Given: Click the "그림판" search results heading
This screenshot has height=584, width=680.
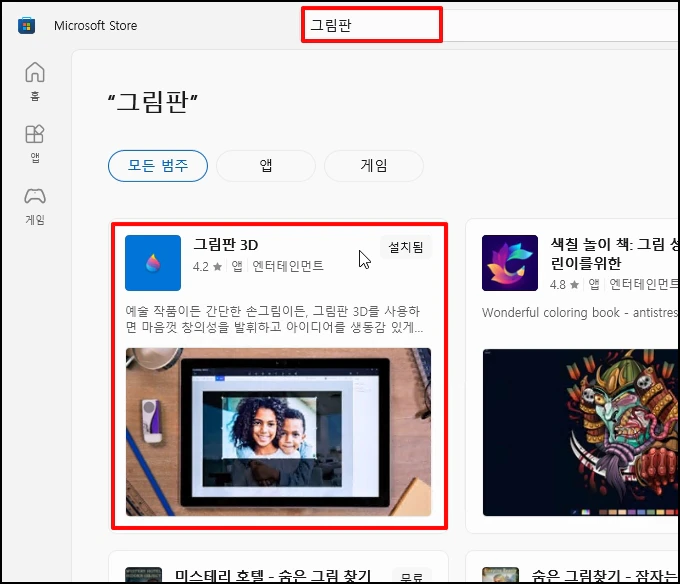Looking at the screenshot, I should pos(153,102).
